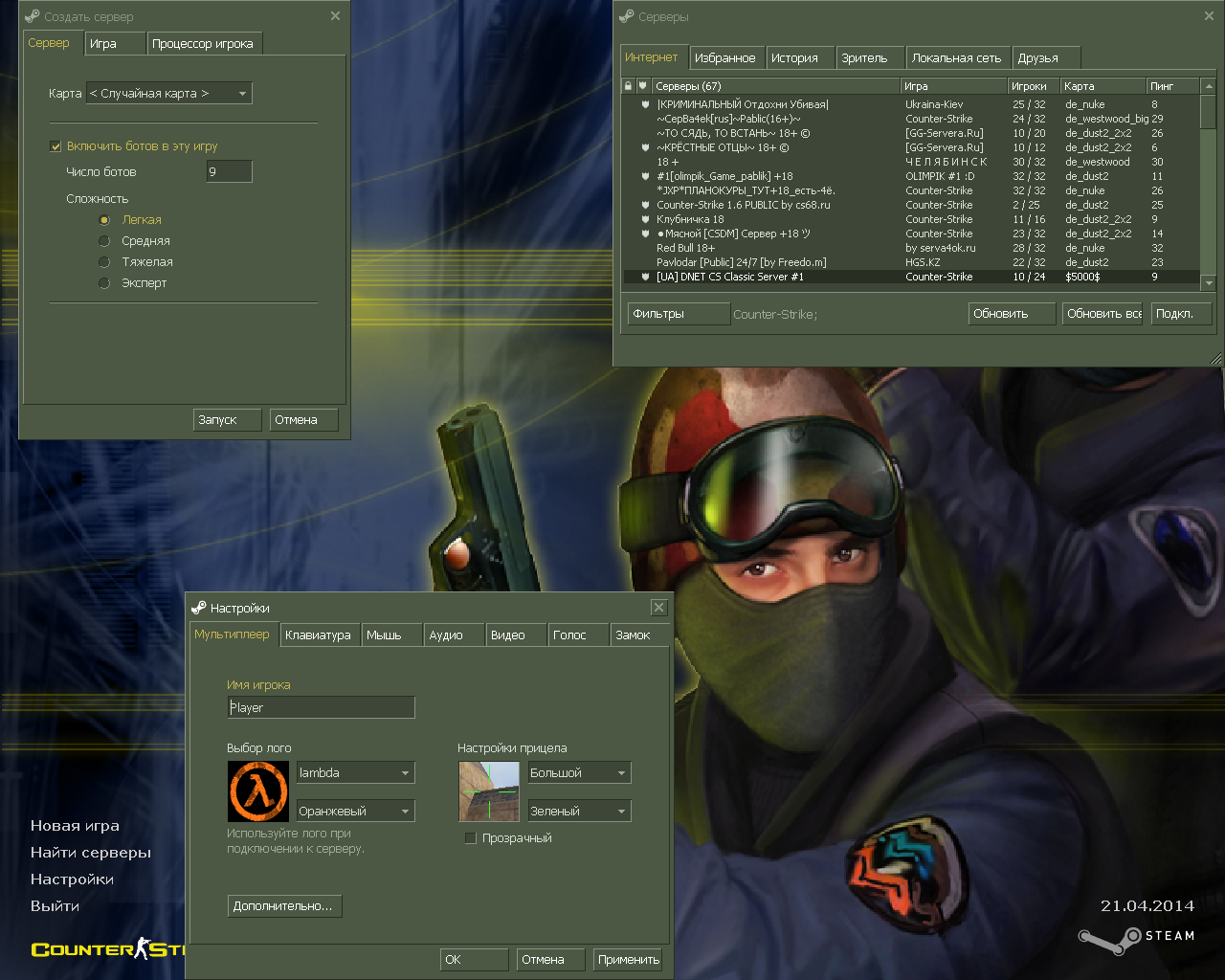
Task: Open the Аудио settings tab
Action: tap(455, 635)
